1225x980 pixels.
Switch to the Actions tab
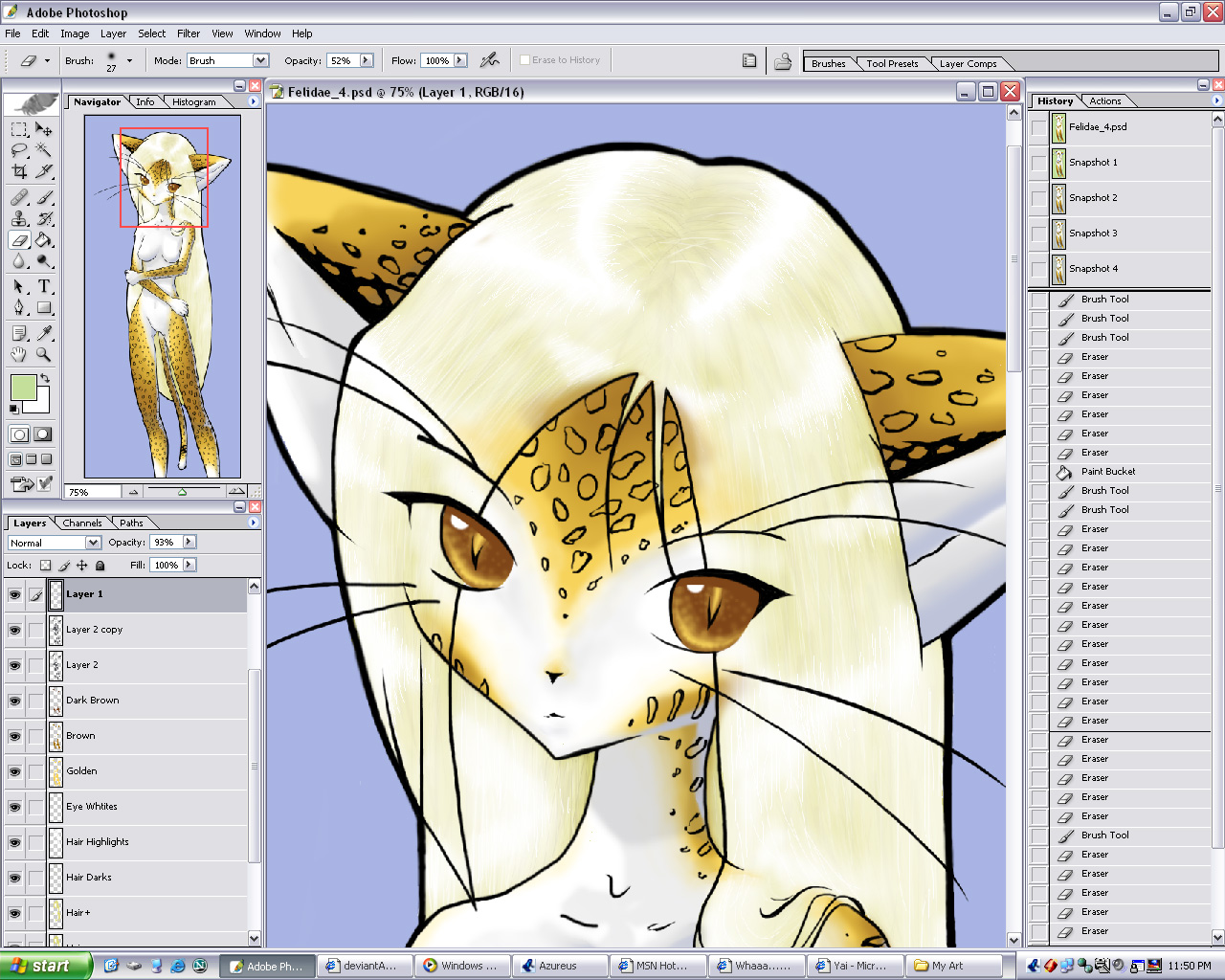[1104, 100]
